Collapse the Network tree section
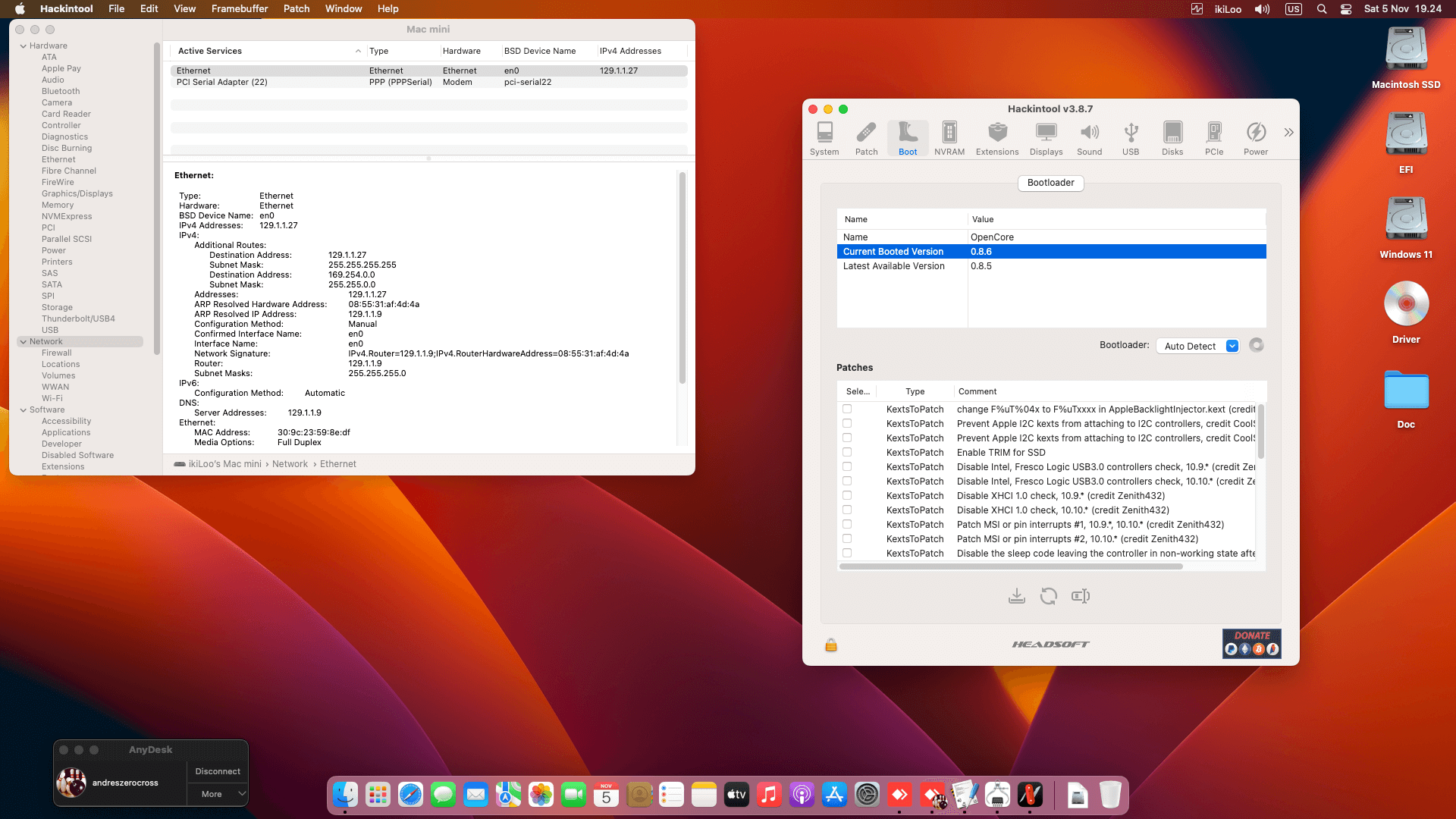 click(x=24, y=342)
